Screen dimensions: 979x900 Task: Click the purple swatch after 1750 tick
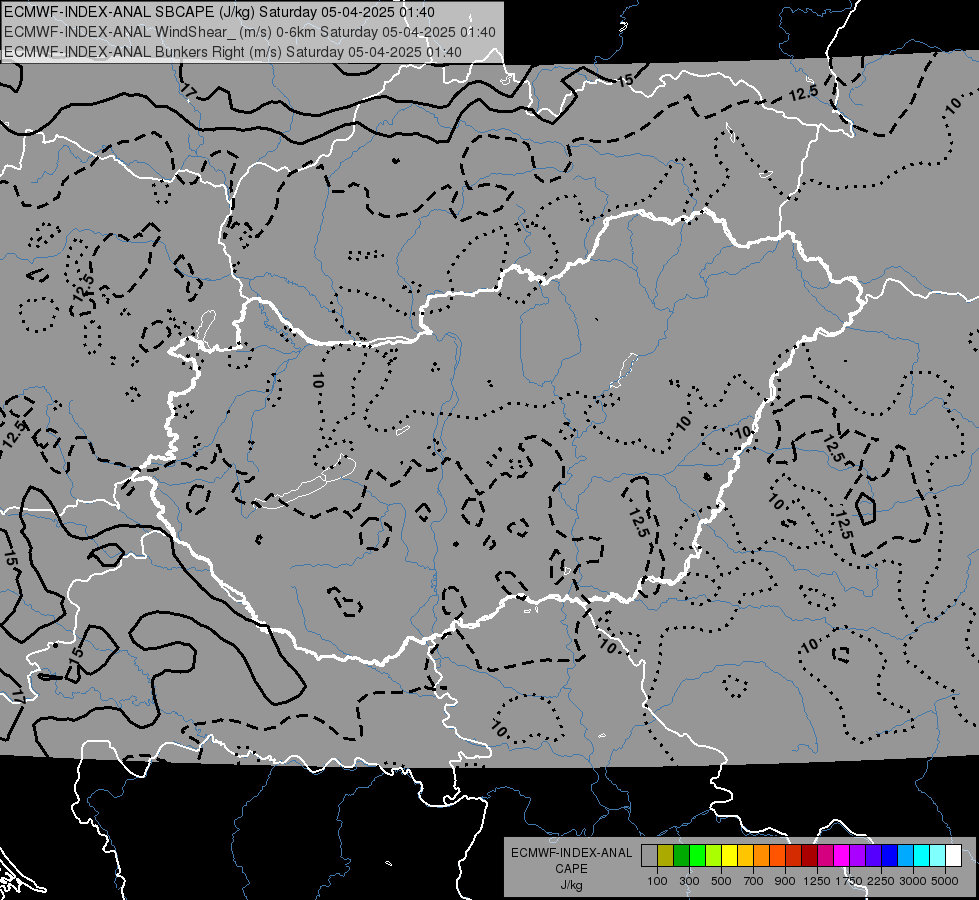tap(857, 856)
